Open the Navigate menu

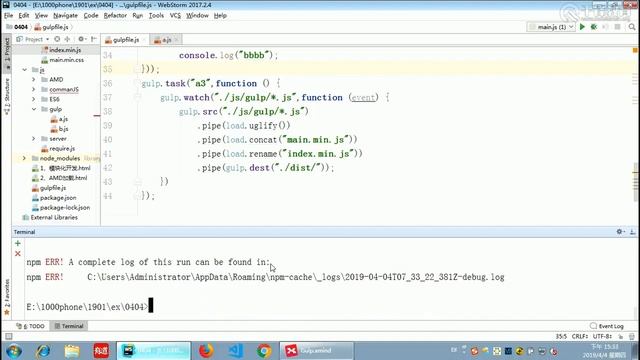tap(65, 16)
